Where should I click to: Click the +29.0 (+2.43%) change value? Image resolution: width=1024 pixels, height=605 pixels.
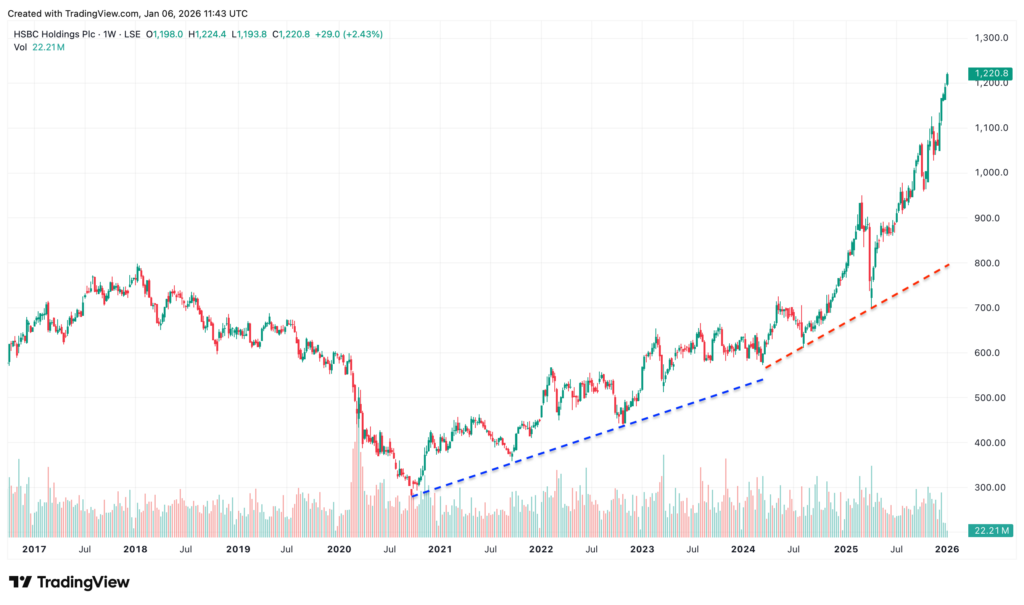(x=354, y=34)
